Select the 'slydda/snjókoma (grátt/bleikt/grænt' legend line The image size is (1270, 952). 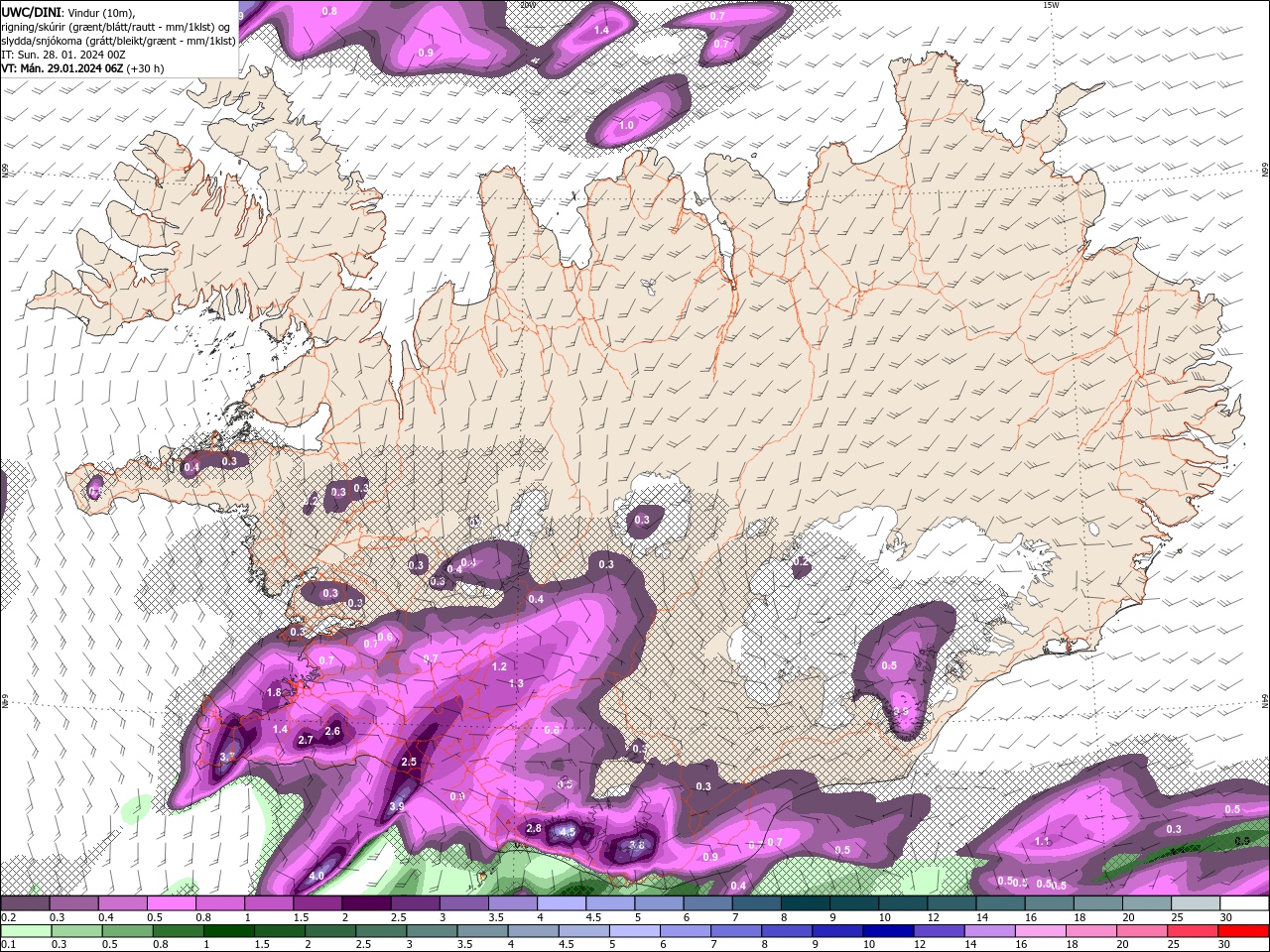coord(119,41)
